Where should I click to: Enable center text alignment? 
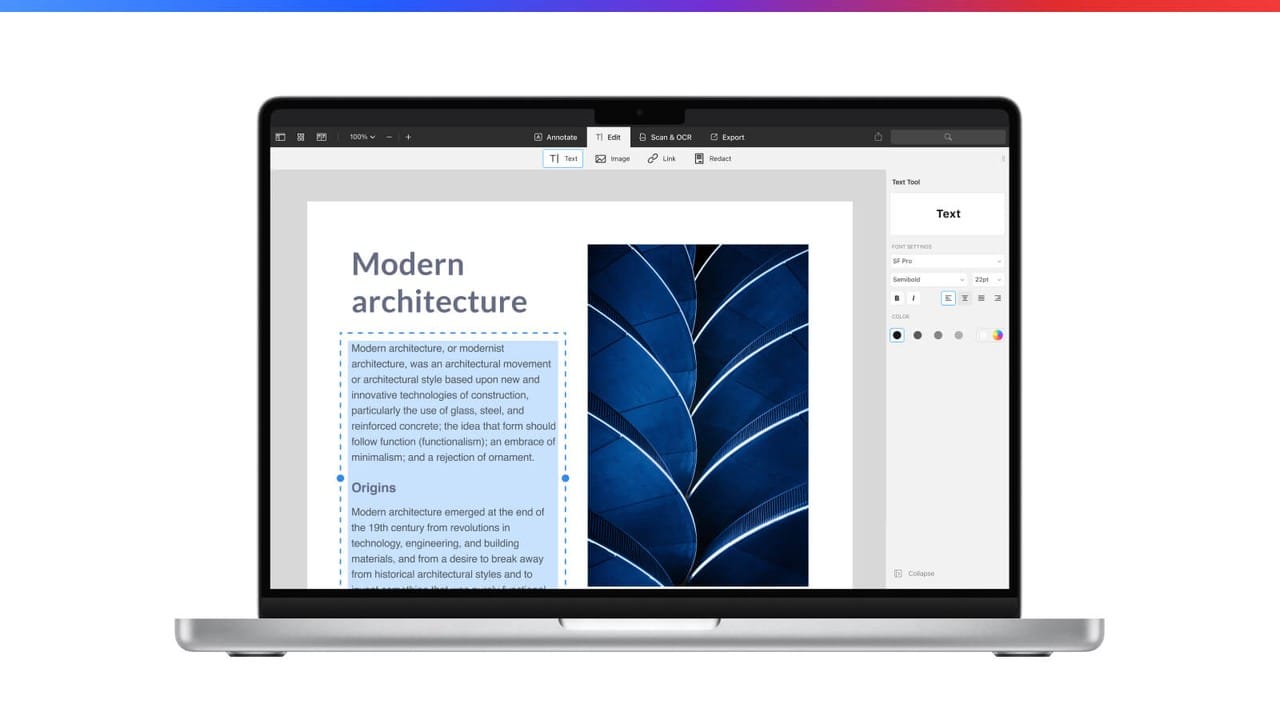click(x=964, y=297)
